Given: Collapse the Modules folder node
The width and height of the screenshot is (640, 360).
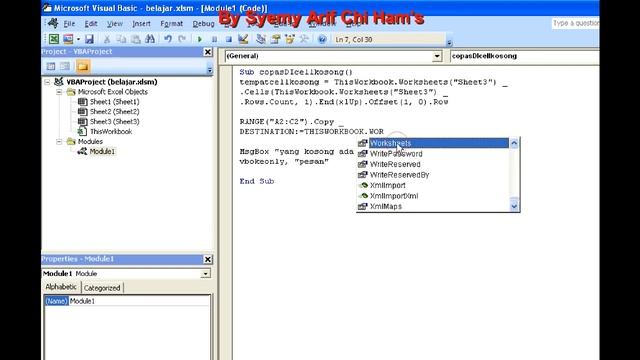Looking at the screenshot, I should pos(59,142).
